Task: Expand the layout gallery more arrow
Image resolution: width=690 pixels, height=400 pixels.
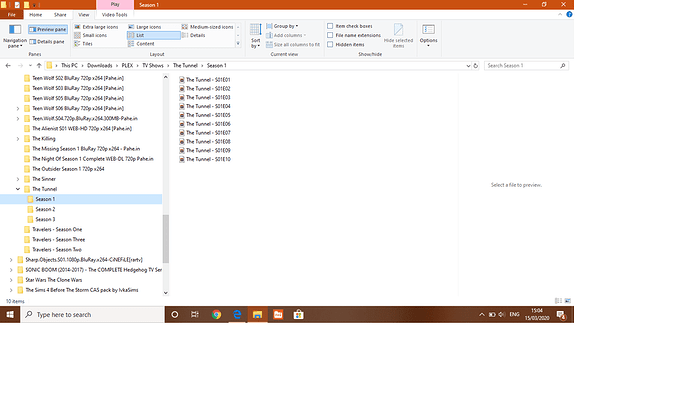Action: point(238,44)
